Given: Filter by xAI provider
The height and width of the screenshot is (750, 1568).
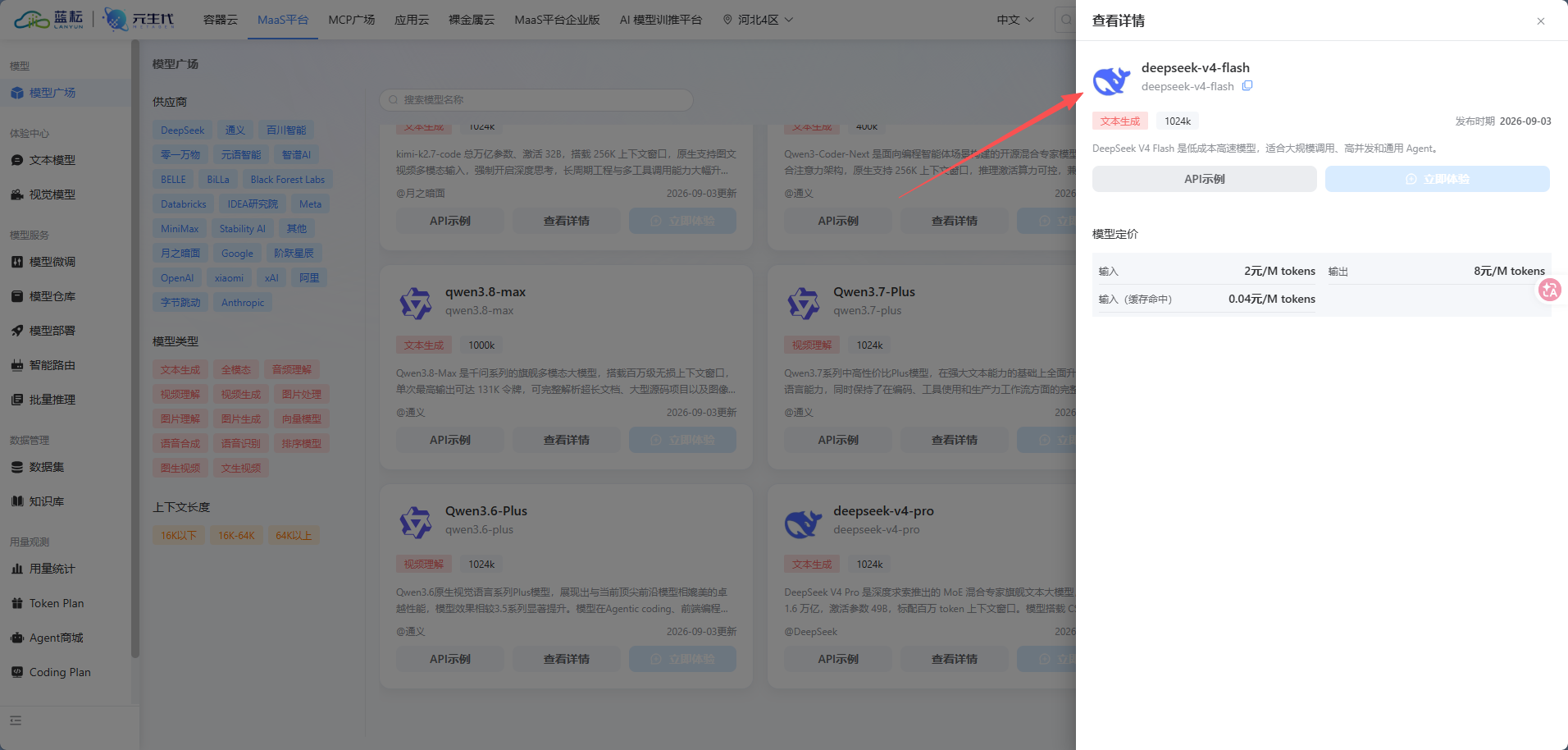Looking at the screenshot, I should (271, 278).
